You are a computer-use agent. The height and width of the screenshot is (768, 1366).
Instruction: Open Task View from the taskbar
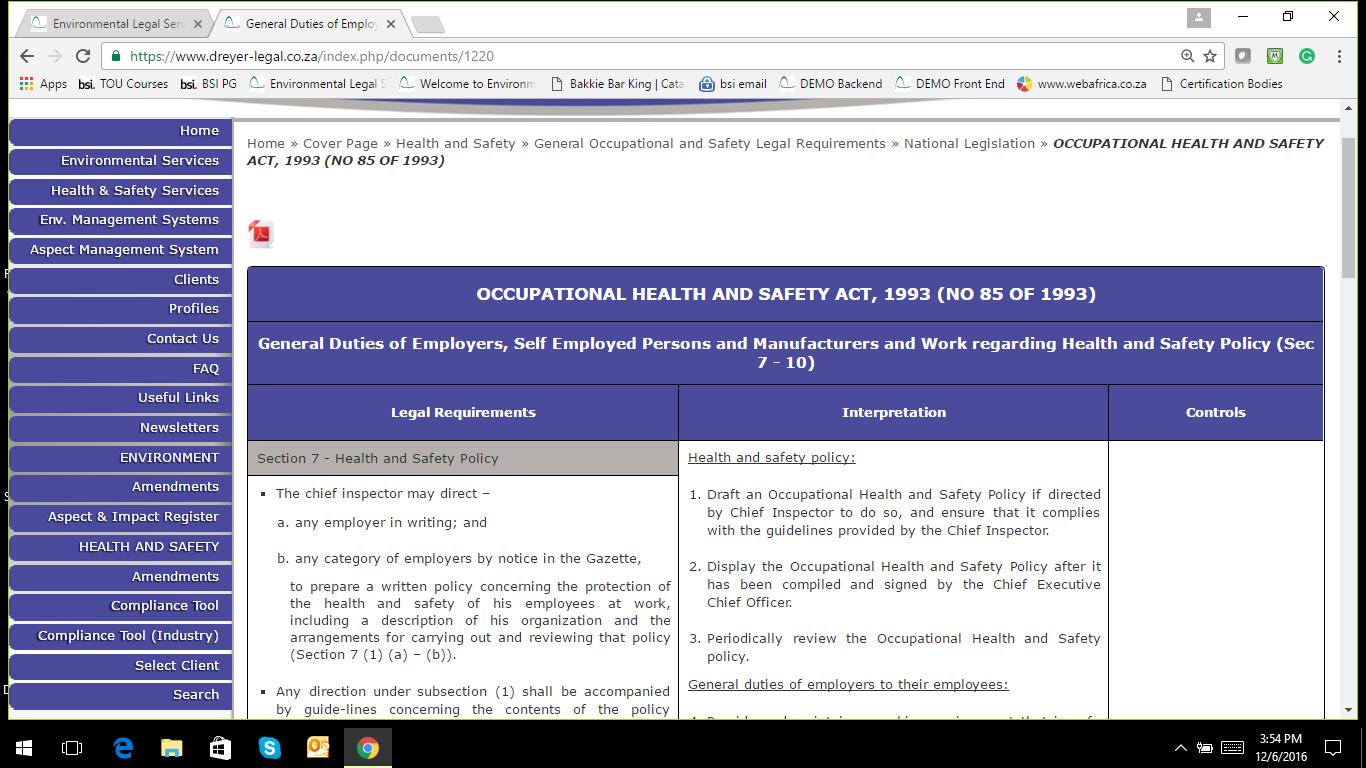click(x=71, y=747)
